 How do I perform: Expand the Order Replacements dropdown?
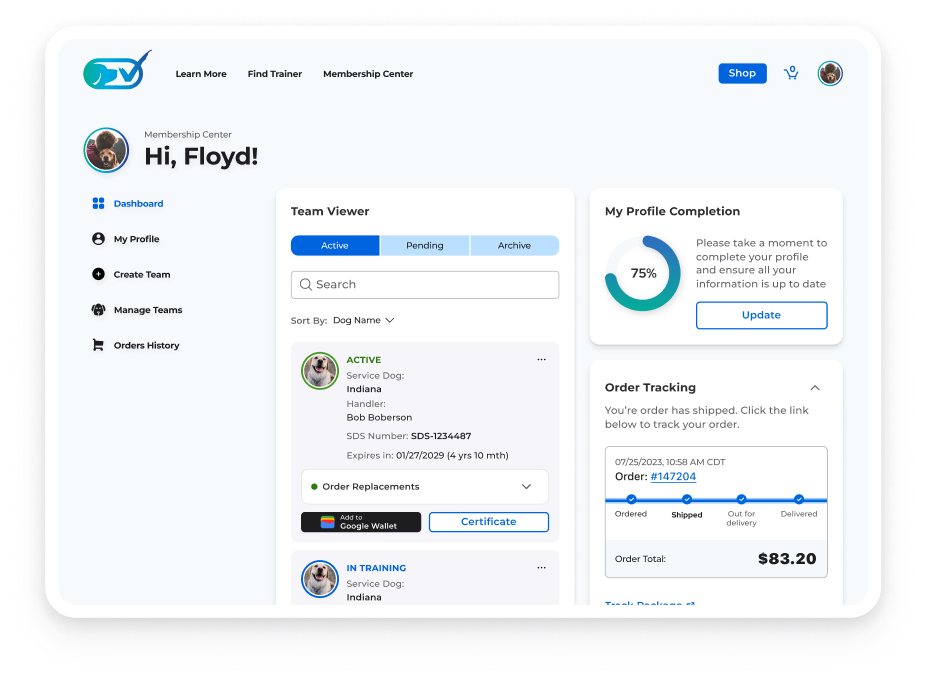[424, 487]
